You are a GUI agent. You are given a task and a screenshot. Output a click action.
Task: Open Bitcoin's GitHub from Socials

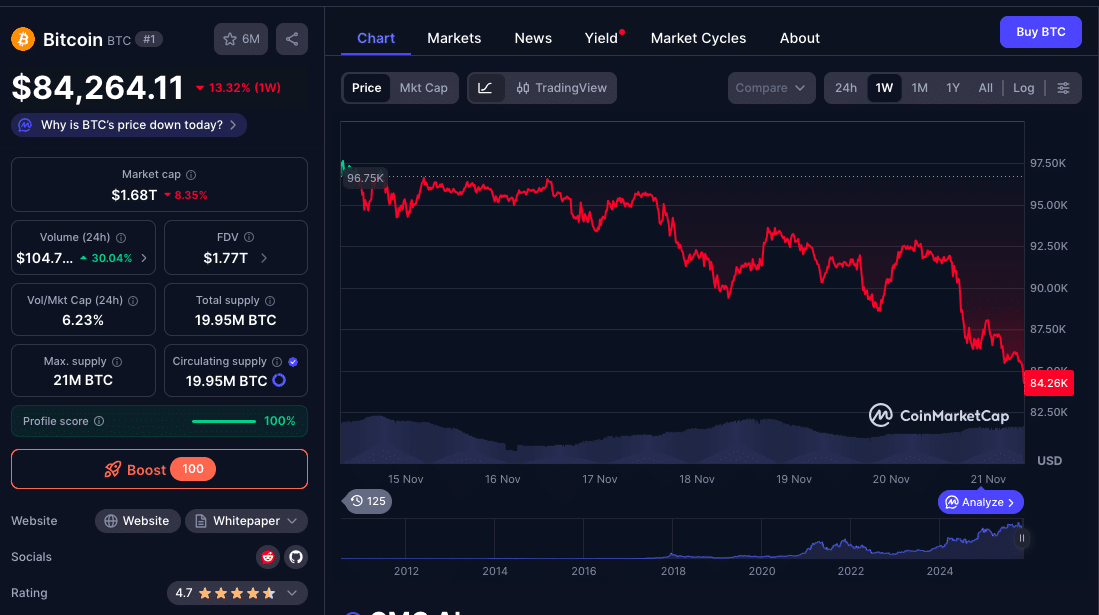tap(295, 557)
